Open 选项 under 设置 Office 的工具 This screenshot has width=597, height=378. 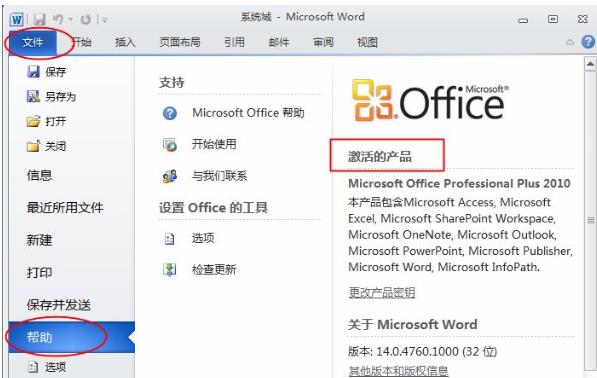(203, 238)
